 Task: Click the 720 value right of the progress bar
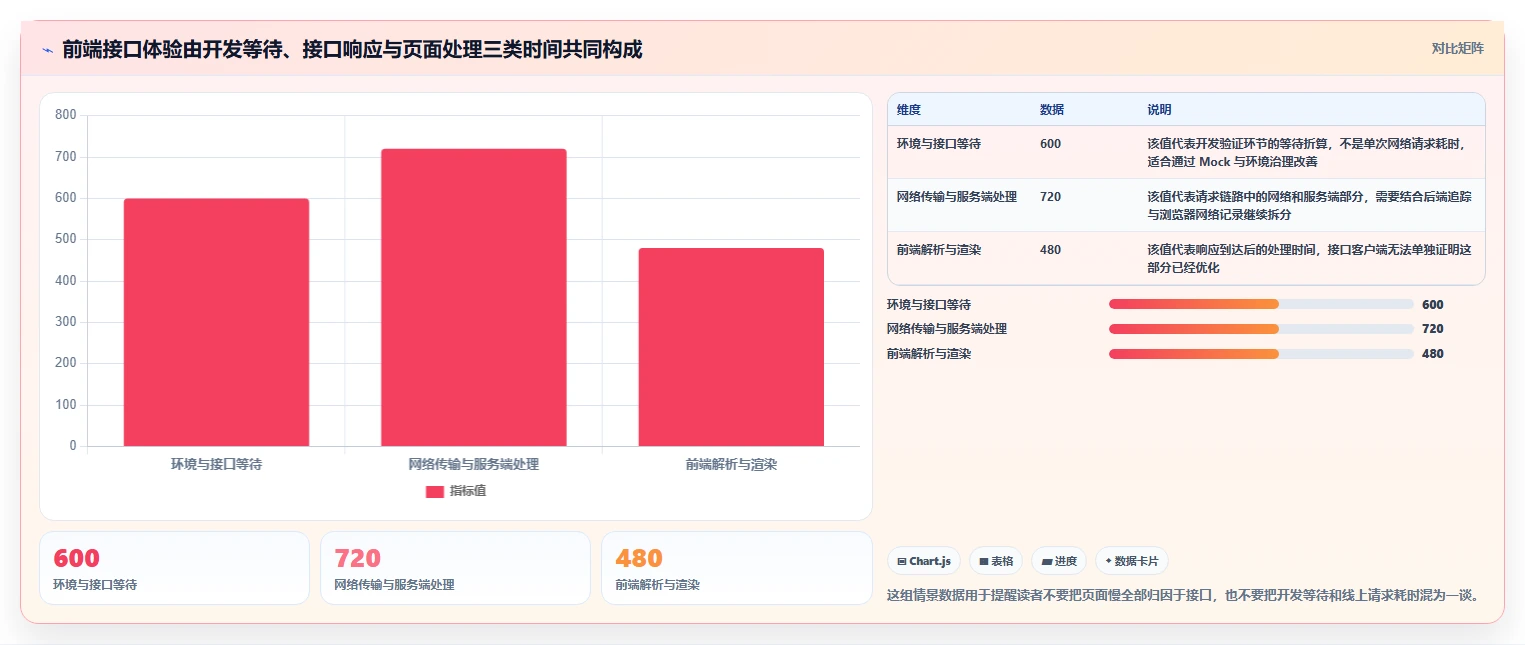click(x=1433, y=329)
